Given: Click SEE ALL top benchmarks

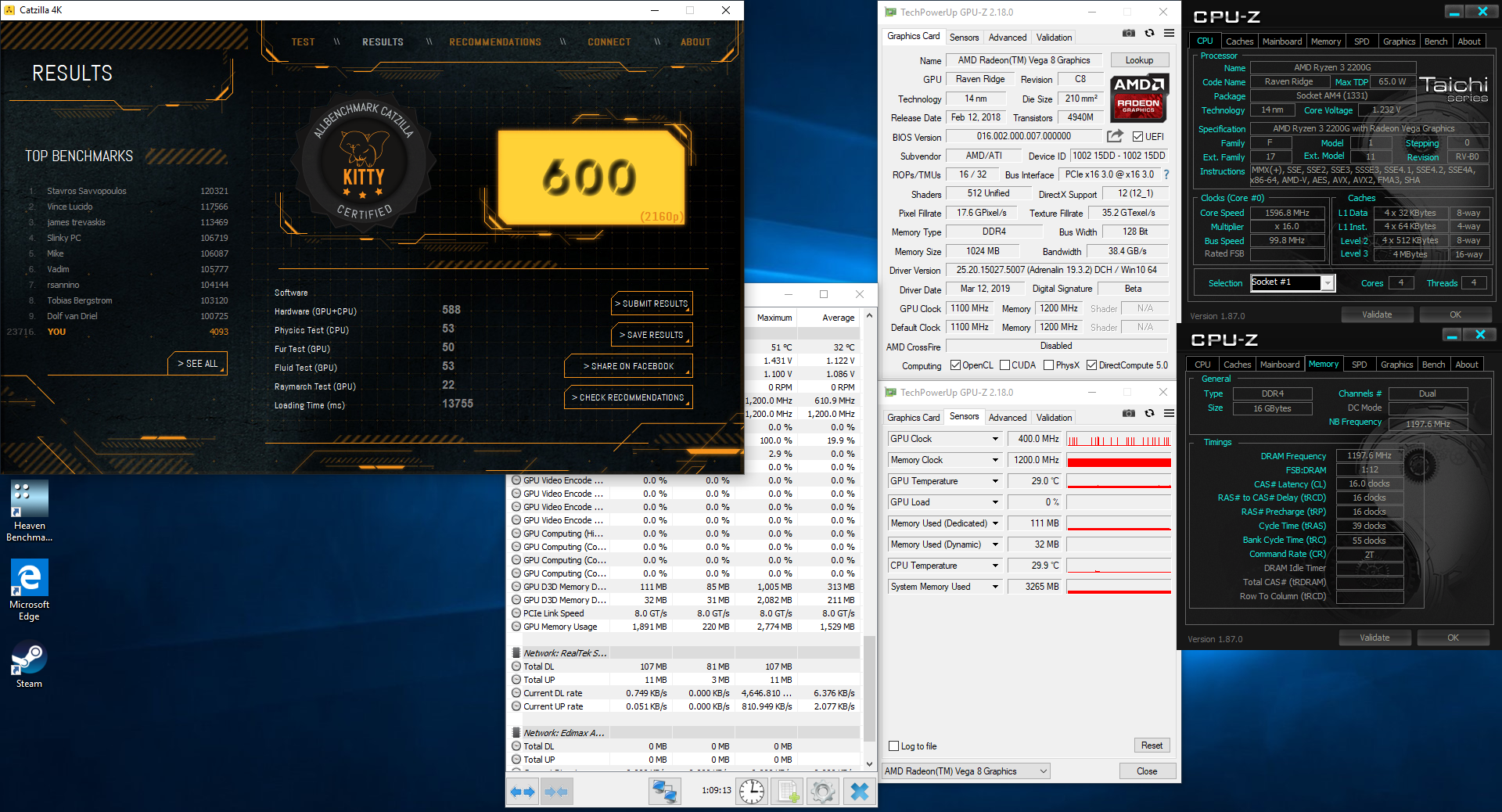Looking at the screenshot, I should tap(198, 364).
